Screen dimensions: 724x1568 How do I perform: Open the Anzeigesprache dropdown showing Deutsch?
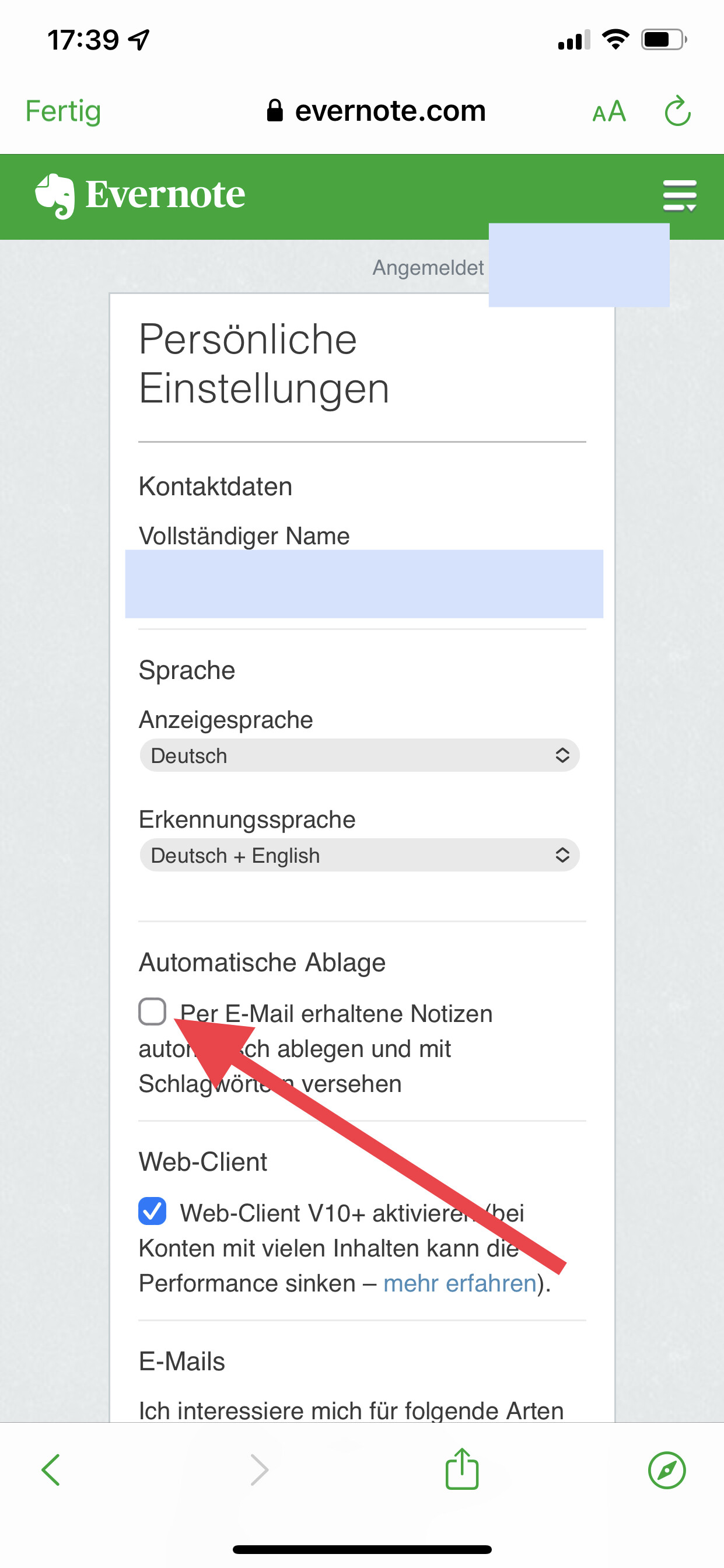click(359, 755)
